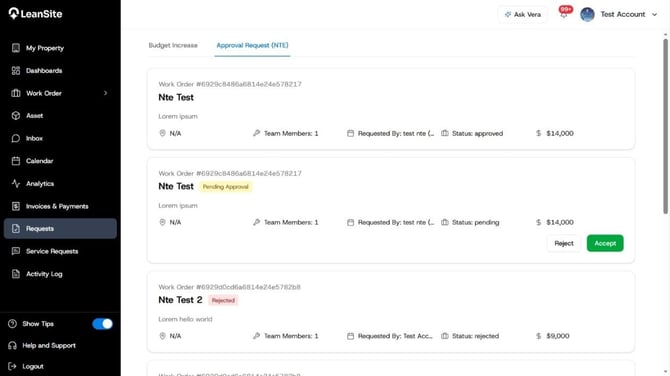Click the Asset cube icon

(x=16, y=116)
